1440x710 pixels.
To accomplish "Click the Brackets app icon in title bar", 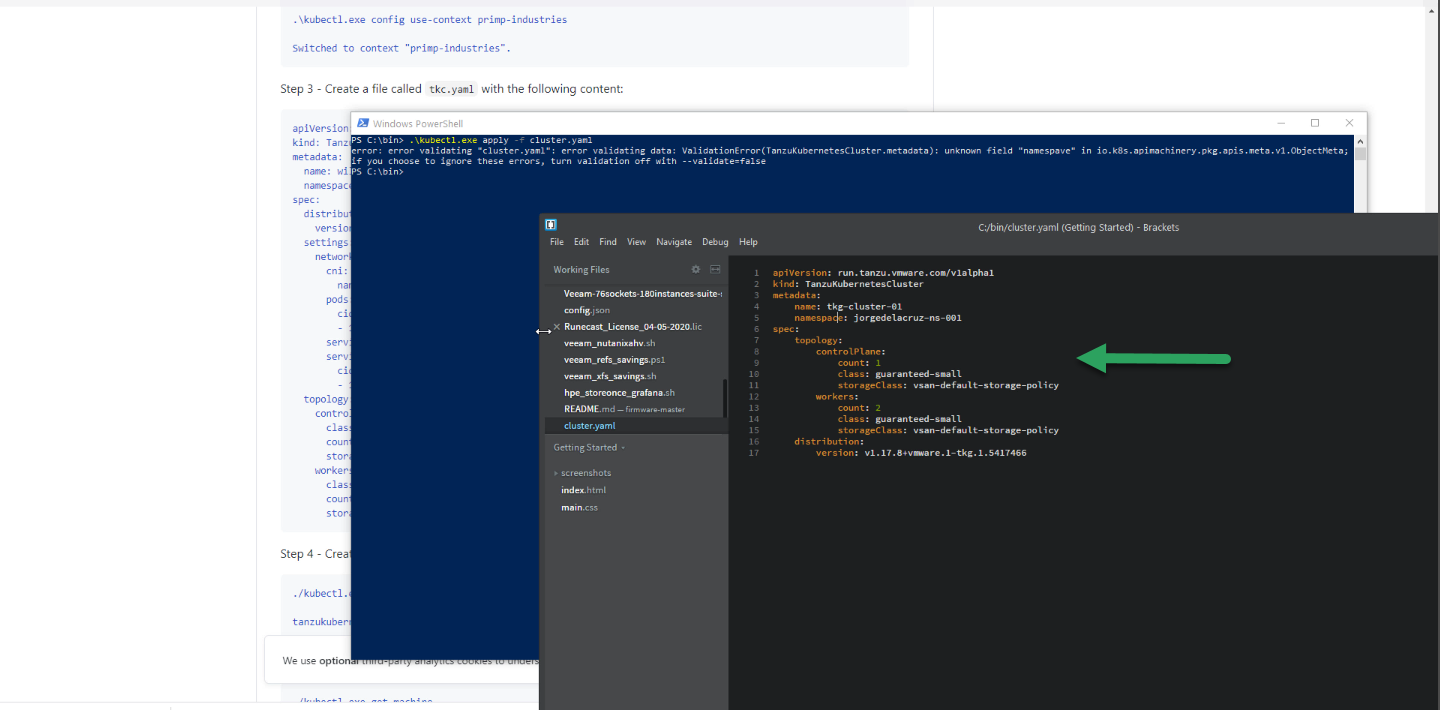I will (x=551, y=225).
